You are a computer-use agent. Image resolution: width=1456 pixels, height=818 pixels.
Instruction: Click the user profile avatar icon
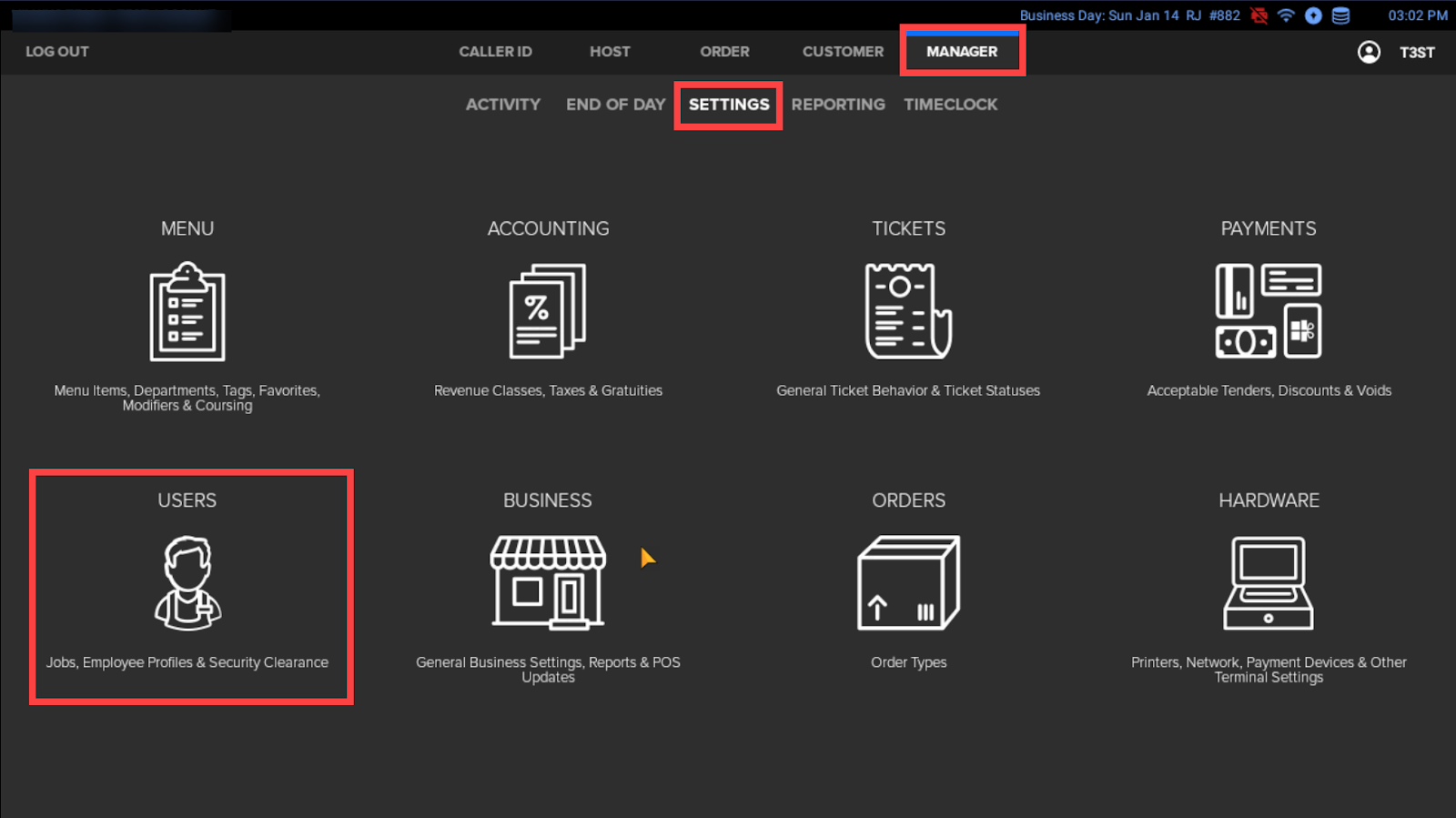point(1369,52)
